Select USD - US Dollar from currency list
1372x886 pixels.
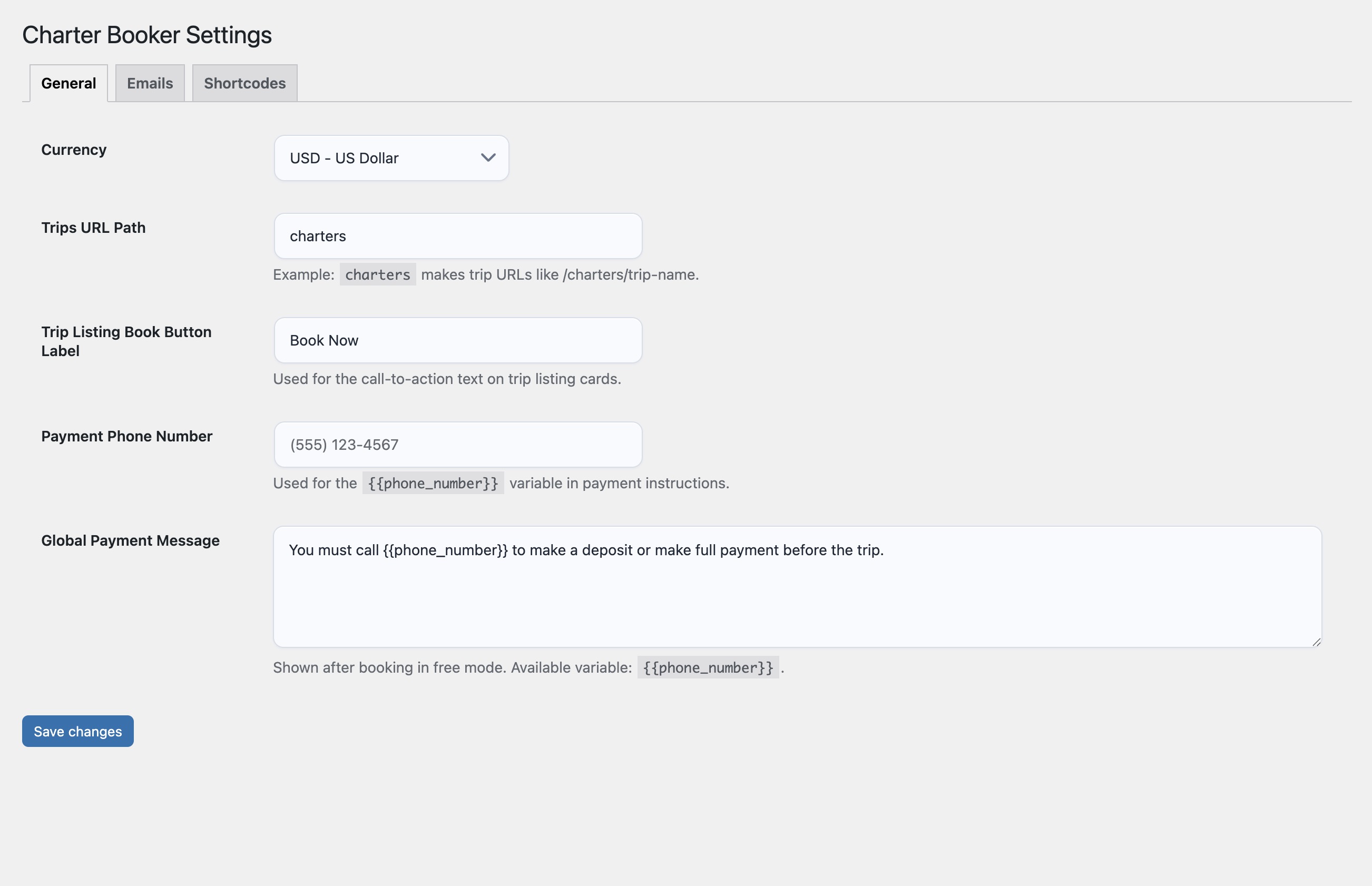click(x=391, y=157)
